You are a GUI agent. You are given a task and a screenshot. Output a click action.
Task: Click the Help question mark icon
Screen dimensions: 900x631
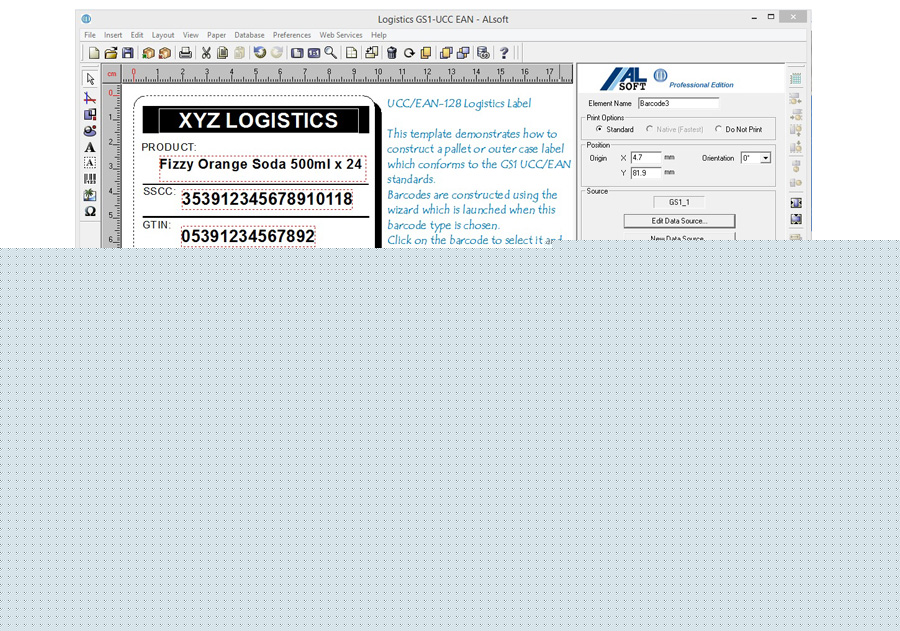coord(504,53)
